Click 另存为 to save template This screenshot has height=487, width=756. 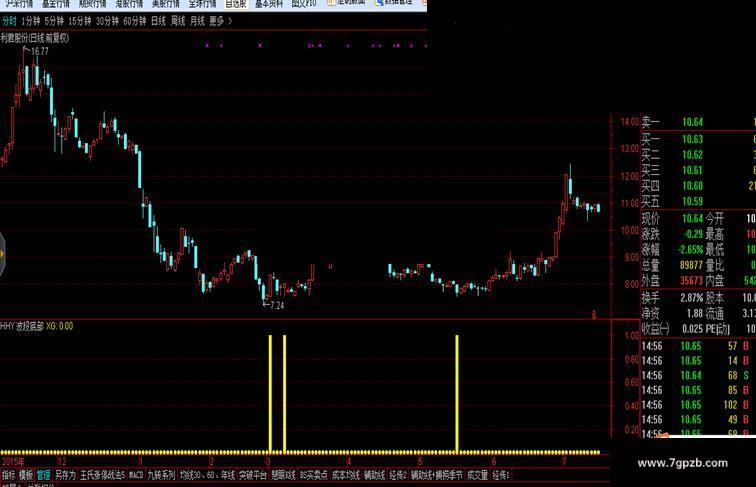(65, 475)
